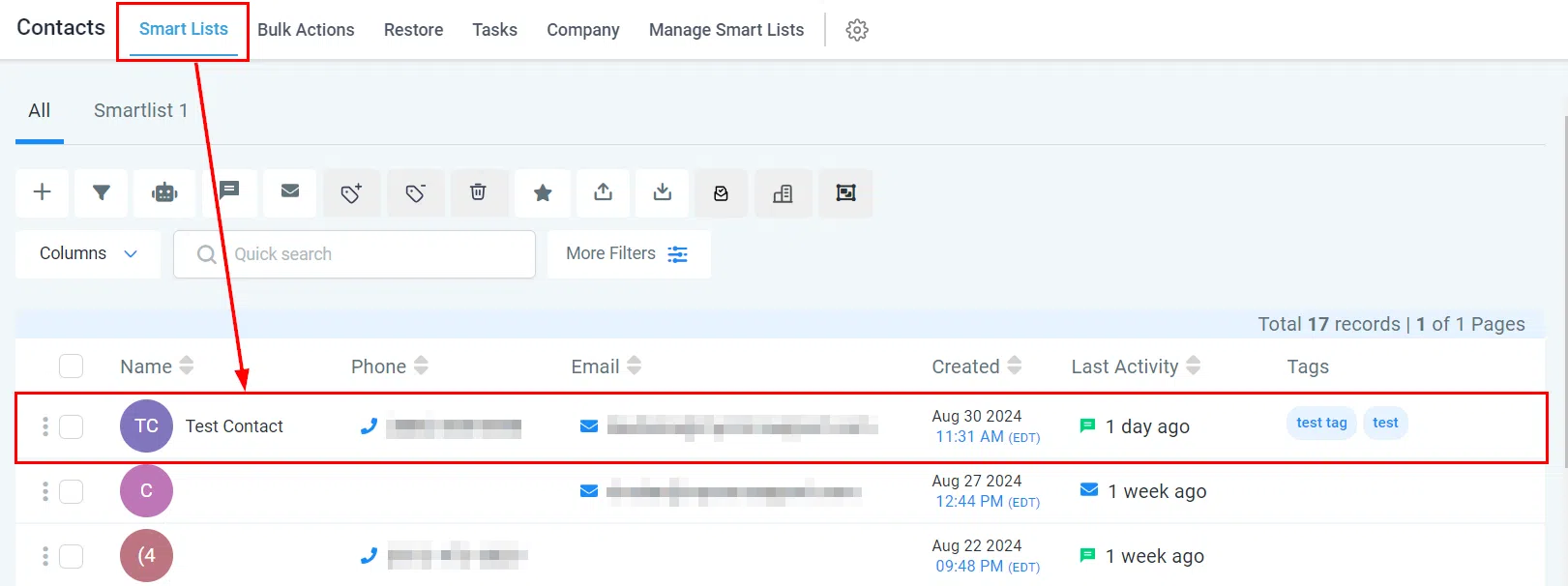The height and width of the screenshot is (586, 1568).
Task: Open three-dot menu for contact C
Action: [45, 491]
